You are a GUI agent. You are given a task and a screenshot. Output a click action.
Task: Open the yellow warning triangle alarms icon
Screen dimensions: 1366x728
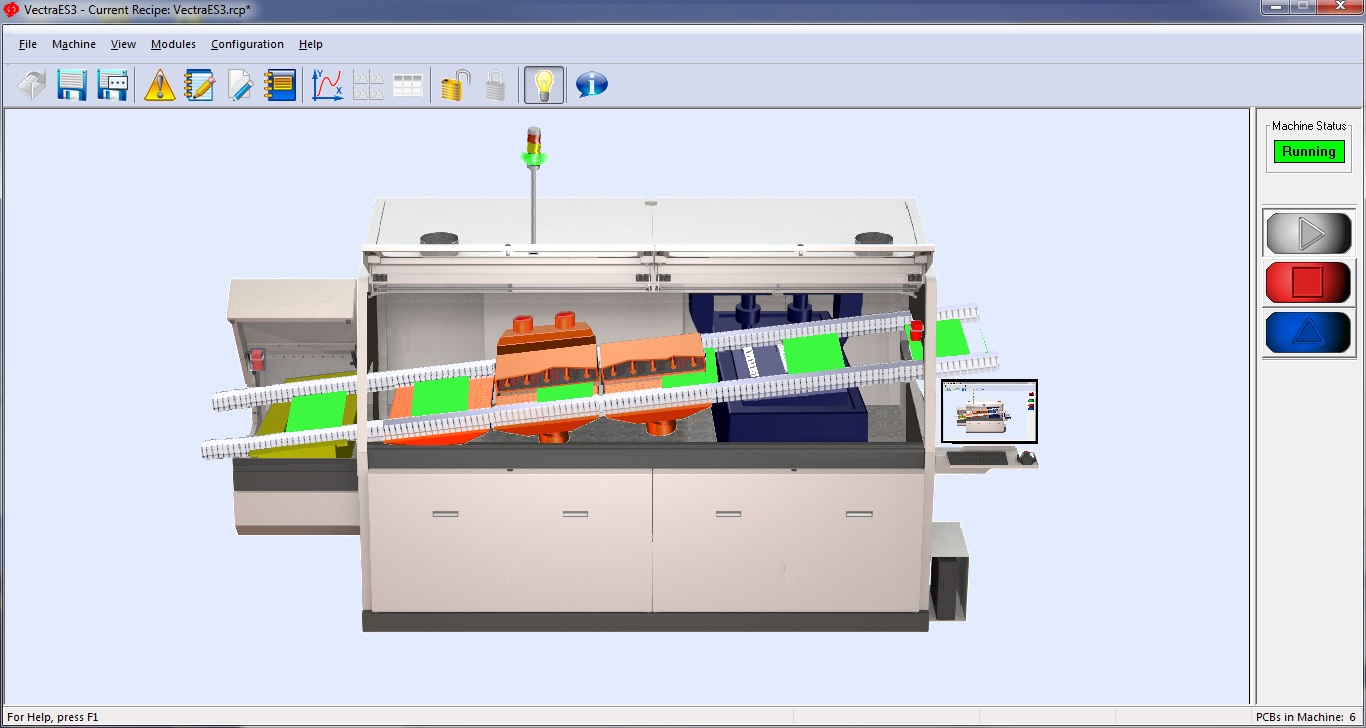(x=160, y=85)
